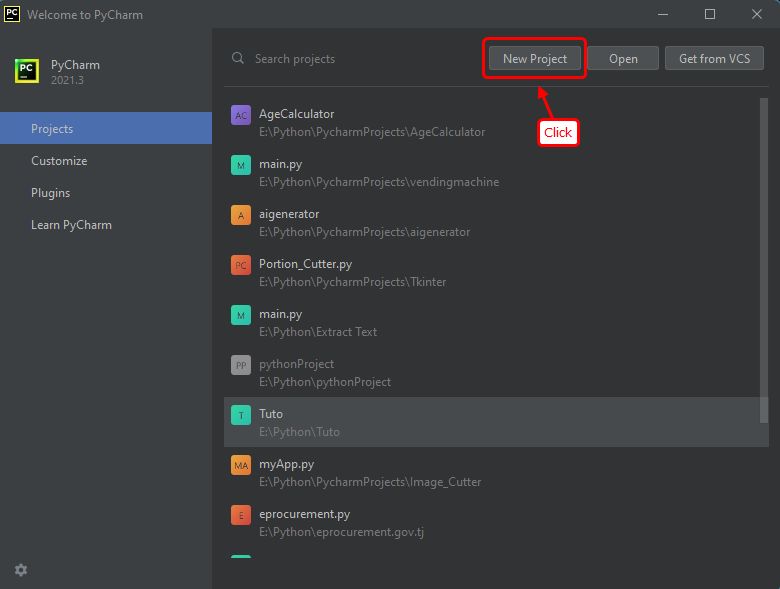Open the Learn PyCharm section
The image size is (780, 589).
[x=106, y=225]
